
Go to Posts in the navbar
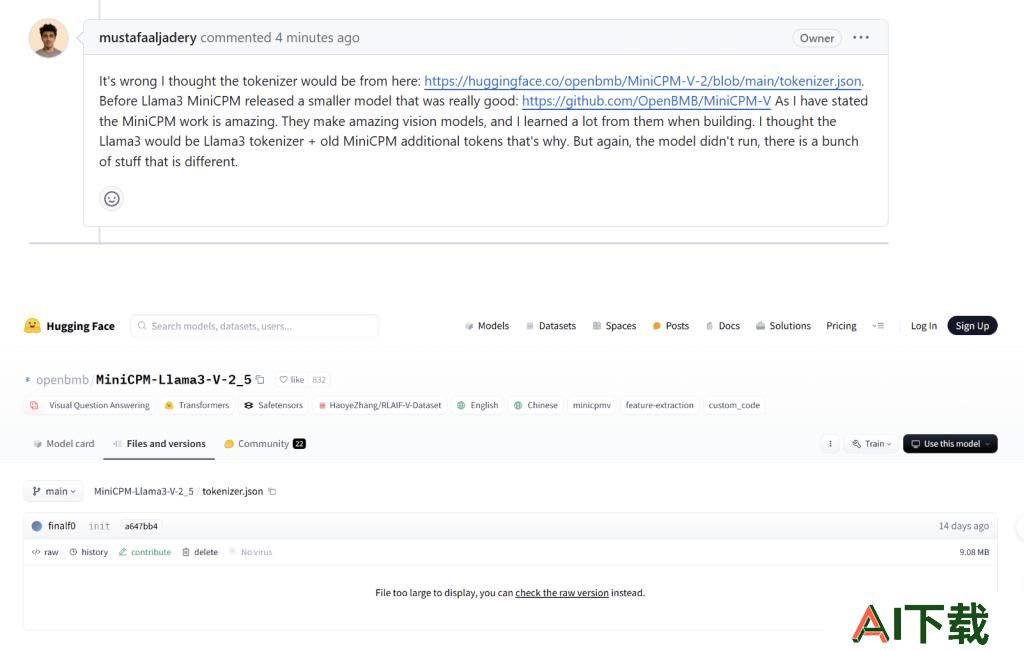point(671,326)
